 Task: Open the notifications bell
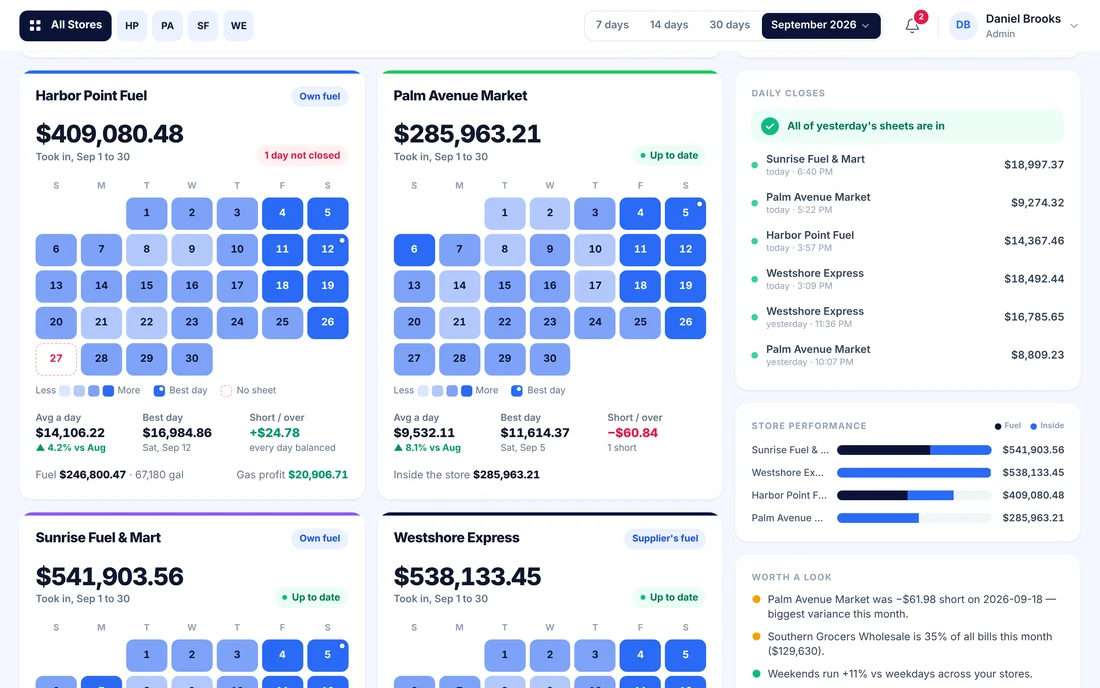coord(912,26)
